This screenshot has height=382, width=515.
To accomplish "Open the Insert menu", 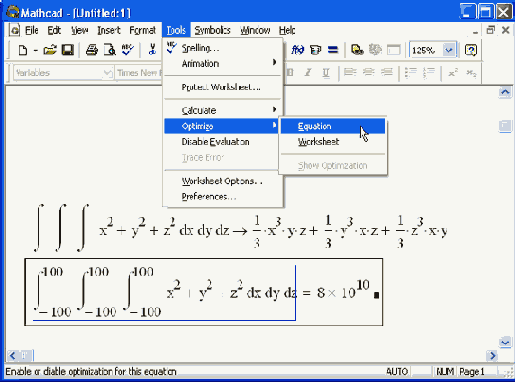I will point(109,30).
